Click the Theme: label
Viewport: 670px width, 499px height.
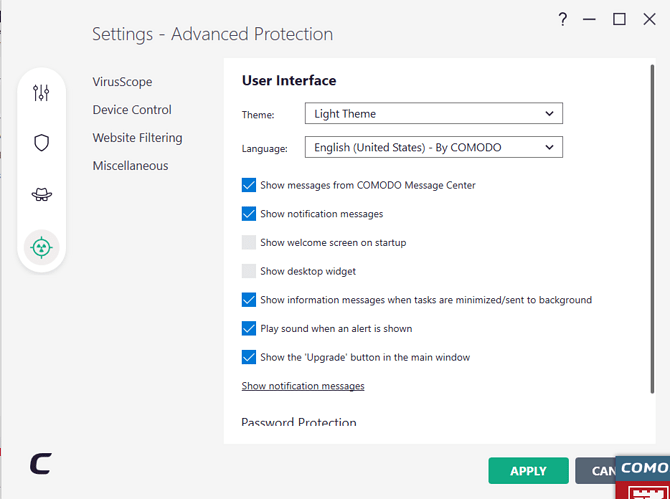tap(258, 114)
